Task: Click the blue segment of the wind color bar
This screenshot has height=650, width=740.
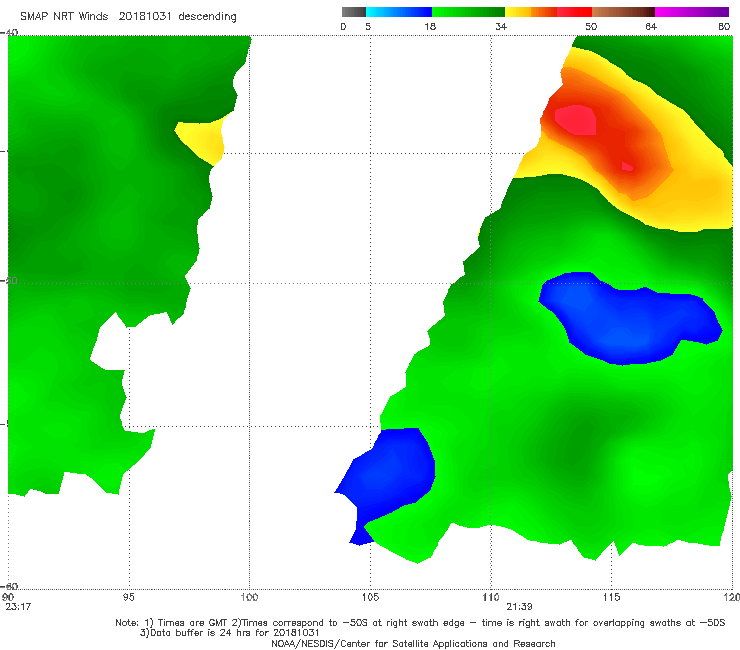Action: [x=399, y=12]
